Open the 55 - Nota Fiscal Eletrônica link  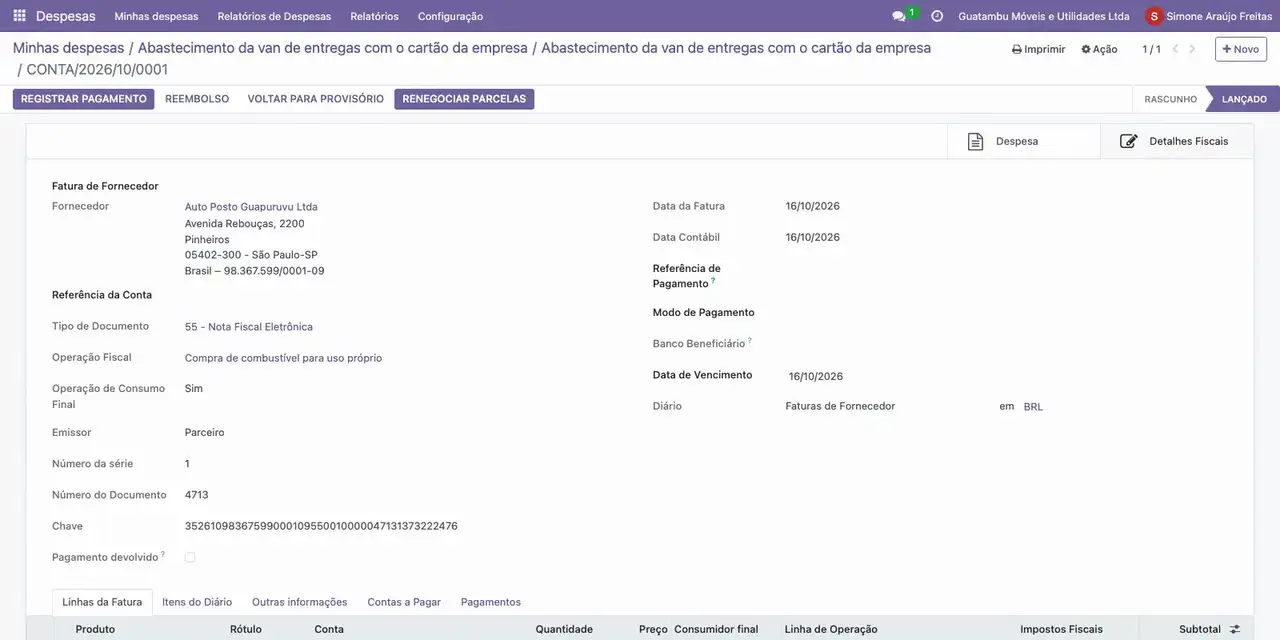(x=249, y=327)
